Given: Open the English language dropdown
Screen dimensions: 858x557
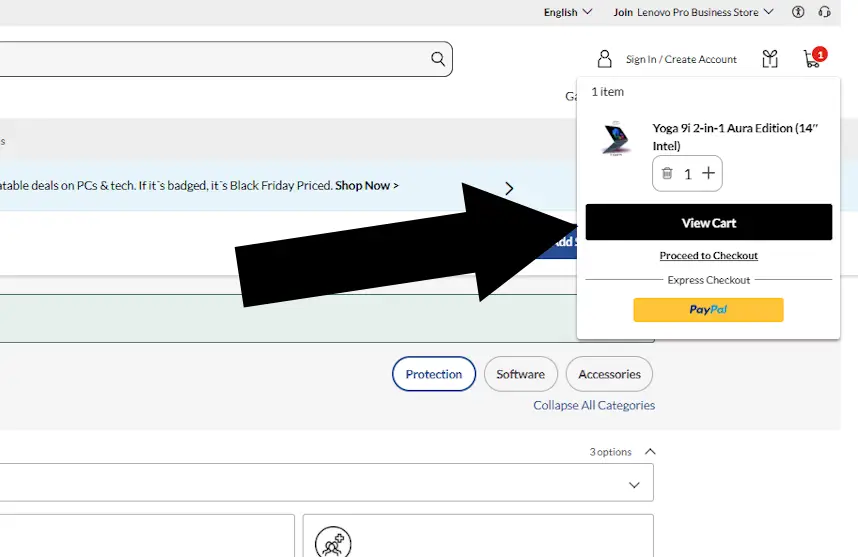Looking at the screenshot, I should tap(568, 12).
